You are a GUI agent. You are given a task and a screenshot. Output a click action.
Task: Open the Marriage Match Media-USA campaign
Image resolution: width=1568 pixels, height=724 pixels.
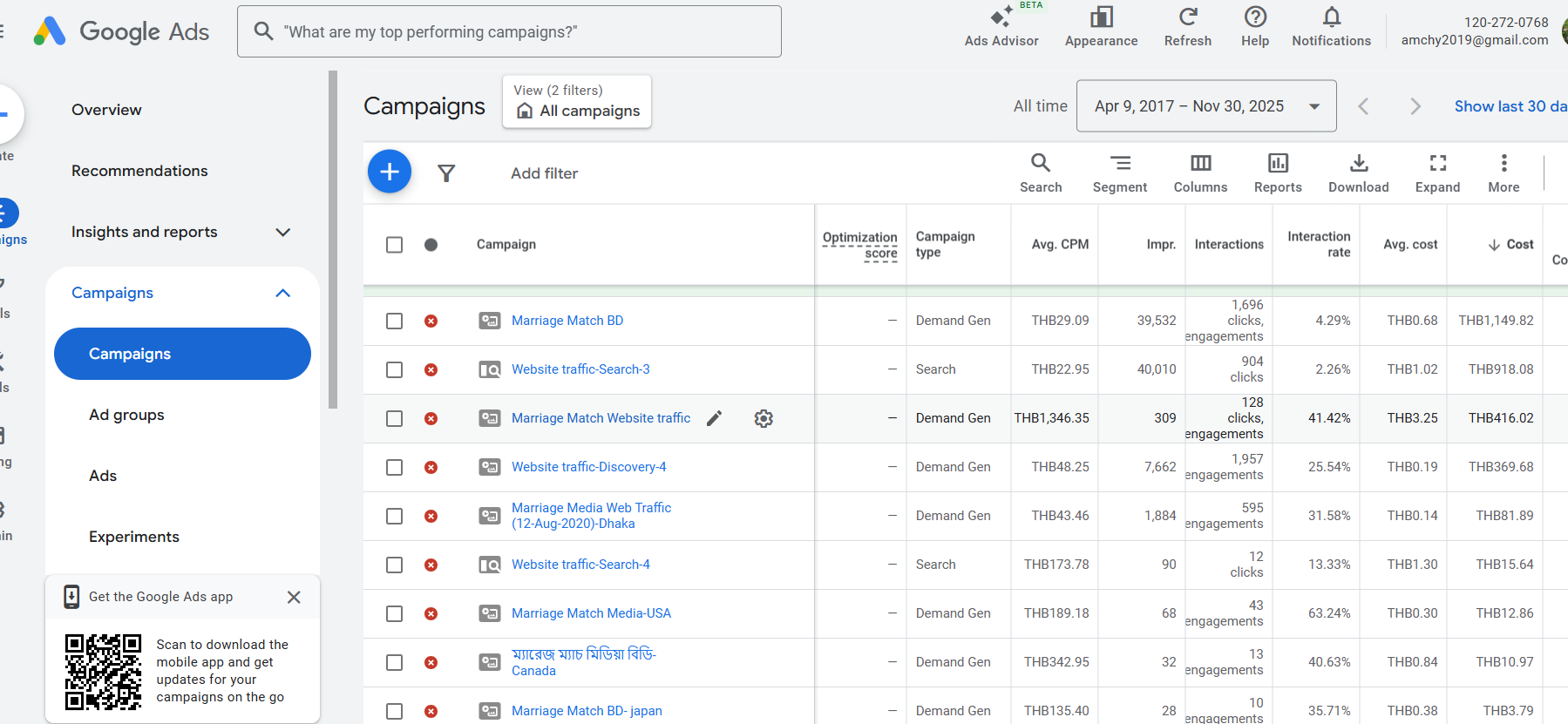coord(591,613)
